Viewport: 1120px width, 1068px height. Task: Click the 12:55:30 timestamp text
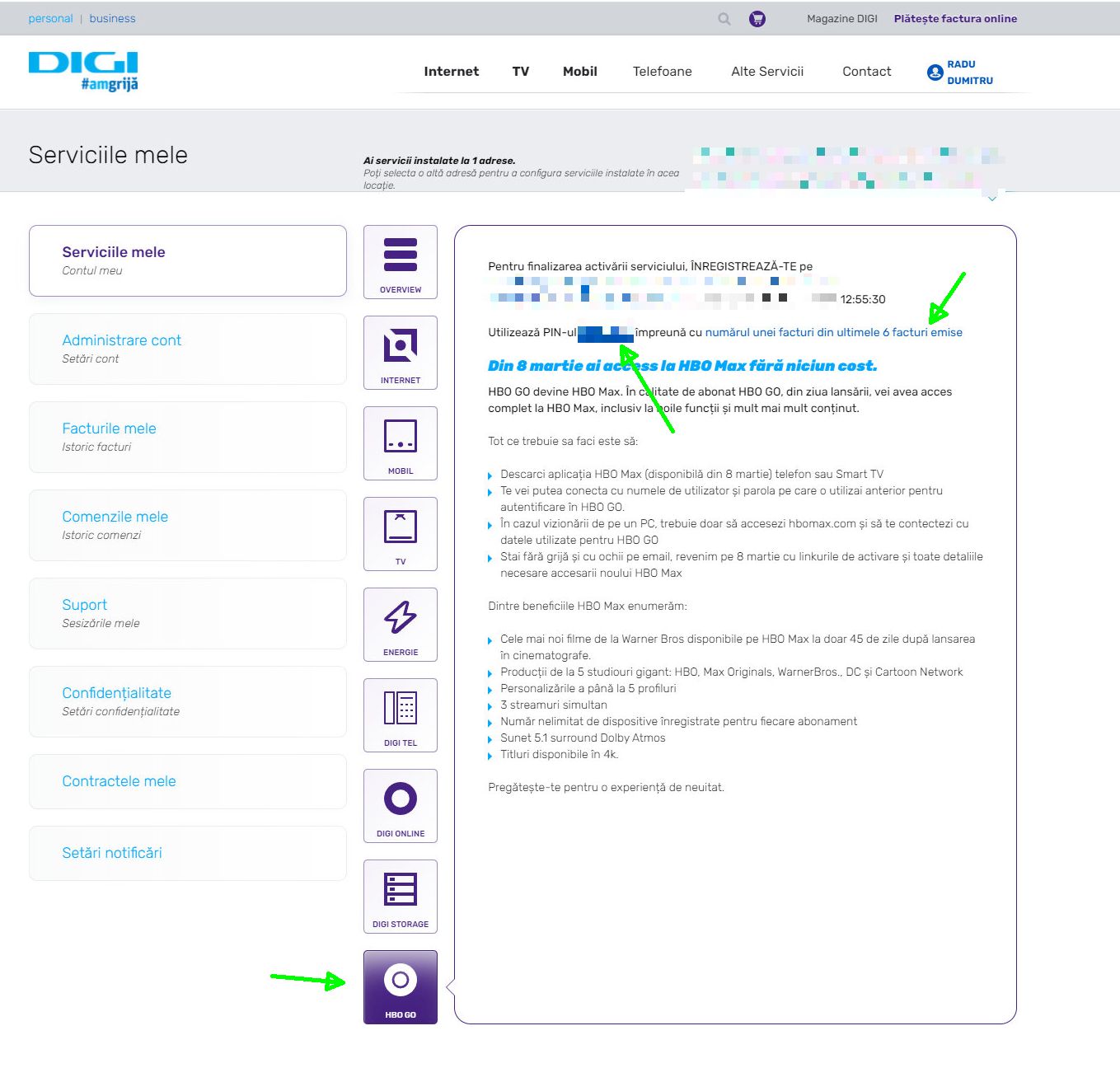[863, 299]
